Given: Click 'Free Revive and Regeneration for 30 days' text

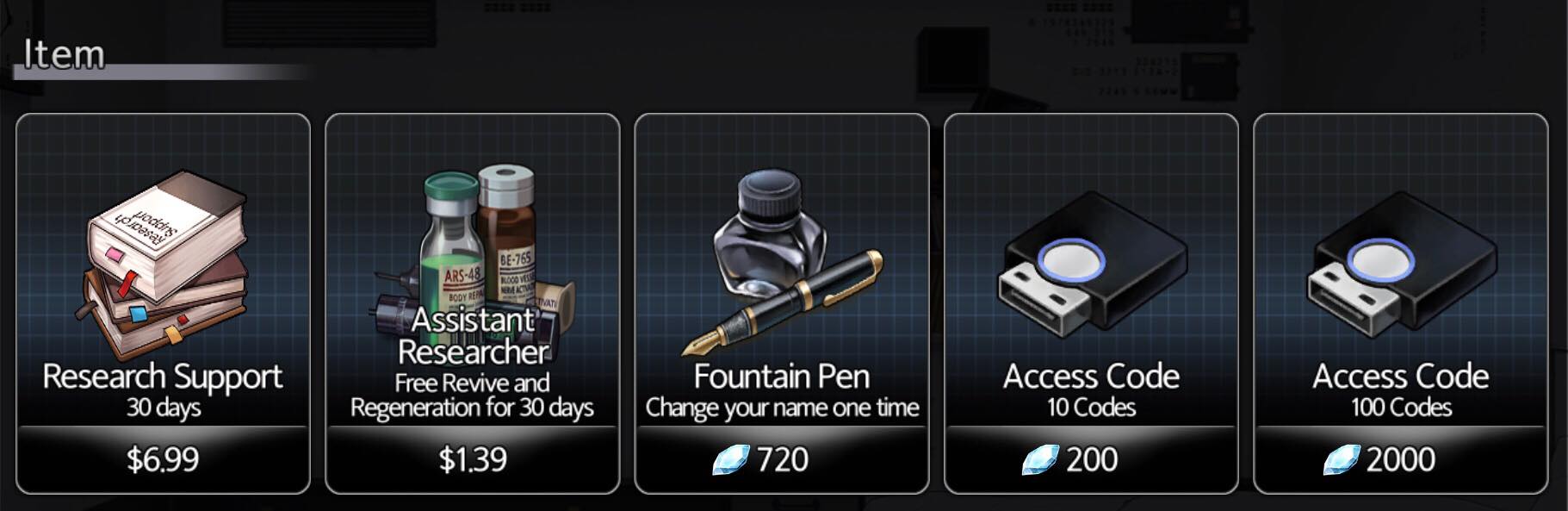Looking at the screenshot, I should (472, 395).
